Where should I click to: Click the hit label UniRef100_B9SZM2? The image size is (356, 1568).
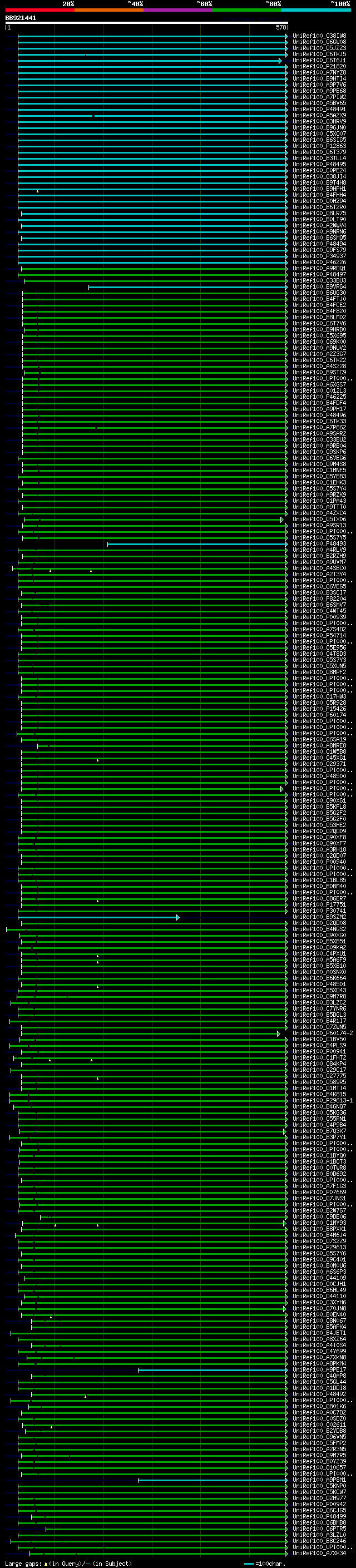[x=319, y=917]
